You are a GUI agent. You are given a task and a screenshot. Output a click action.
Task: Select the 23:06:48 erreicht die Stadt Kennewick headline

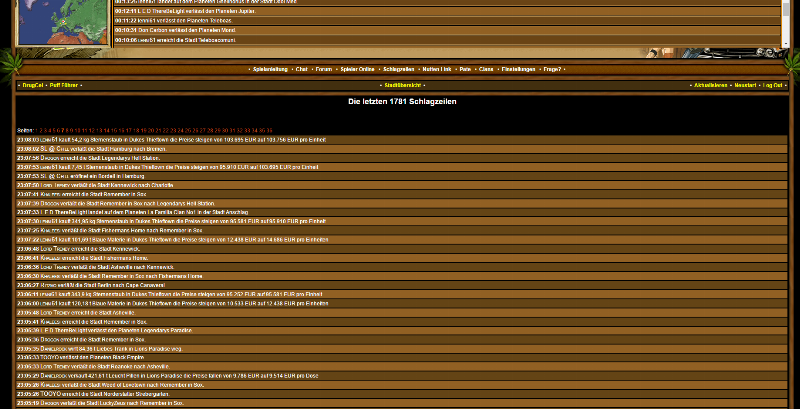click(402, 249)
